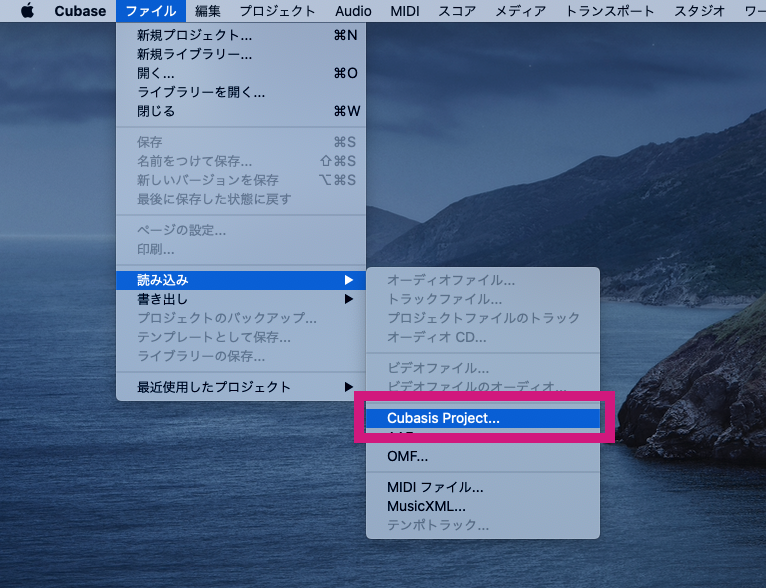This screenshot has width=766, height=588.
Task: Click 印刷... menu entry
Action: tap(241, 249)
